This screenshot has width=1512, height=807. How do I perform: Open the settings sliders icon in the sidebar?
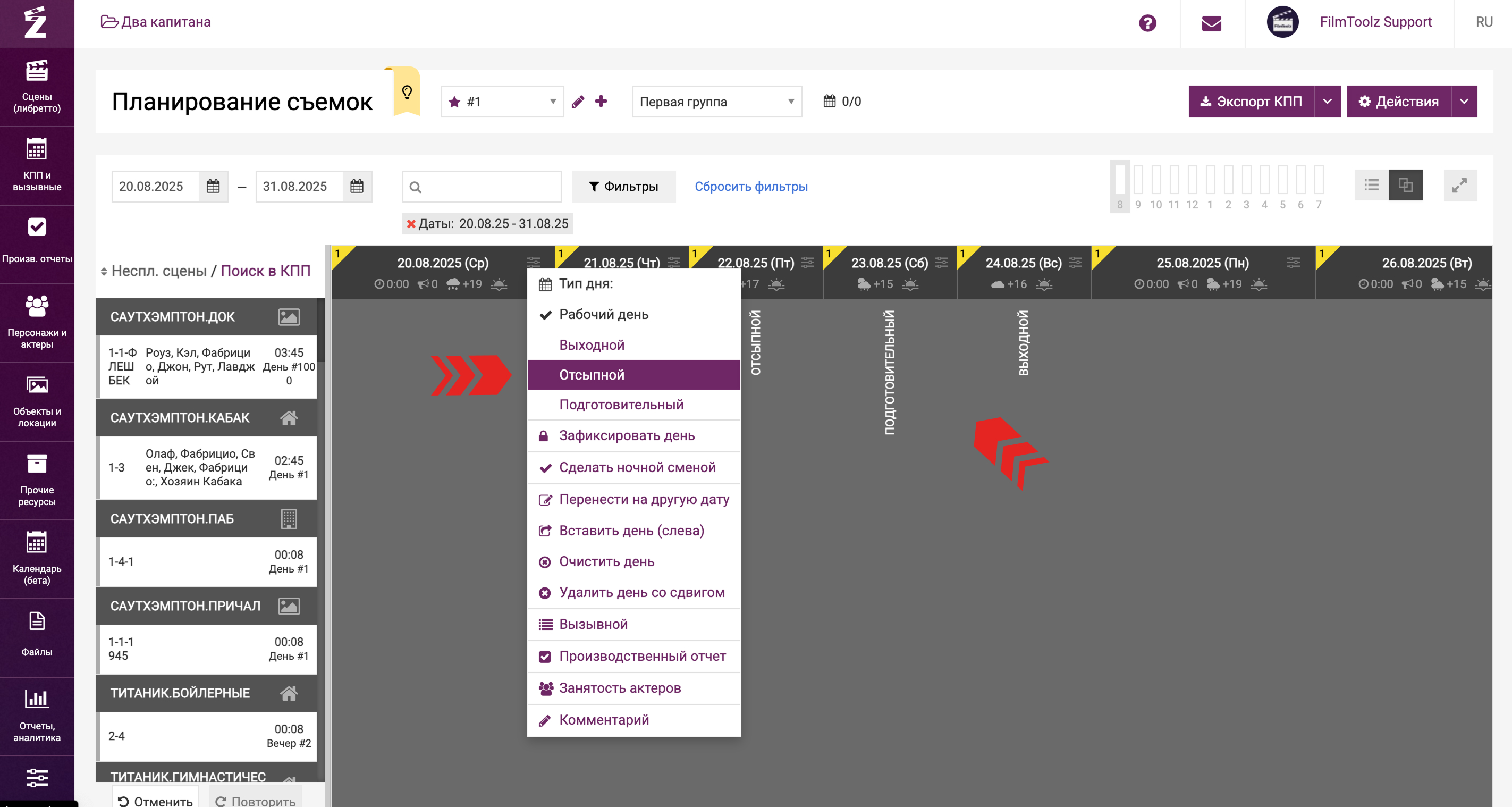[x=37, y=778]
